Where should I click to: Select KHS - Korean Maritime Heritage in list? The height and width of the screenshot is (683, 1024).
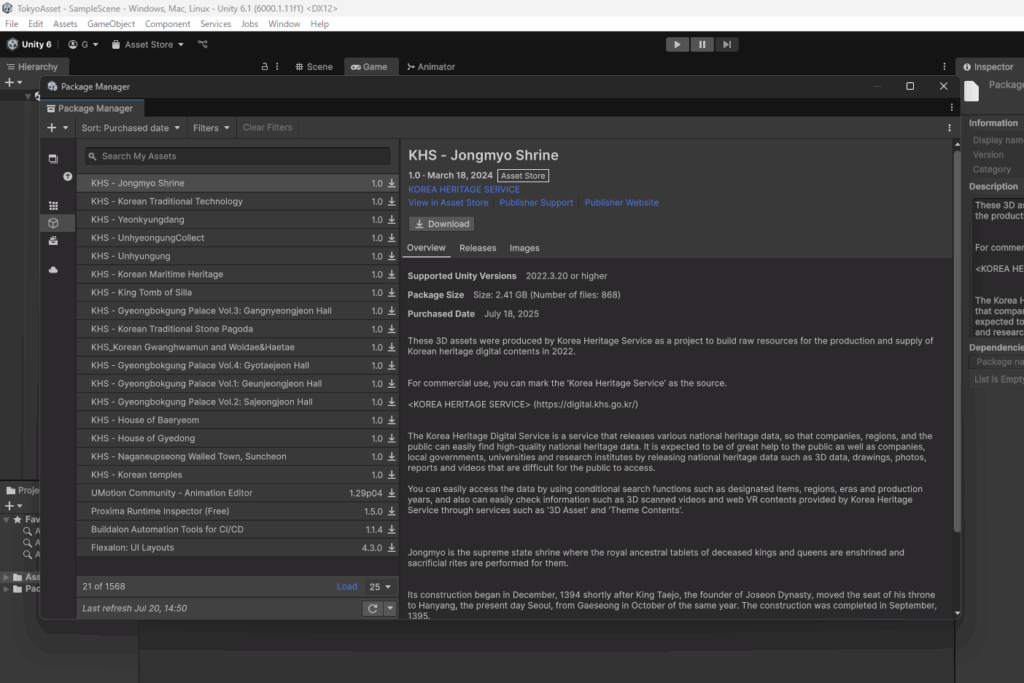tap(237, 274)
